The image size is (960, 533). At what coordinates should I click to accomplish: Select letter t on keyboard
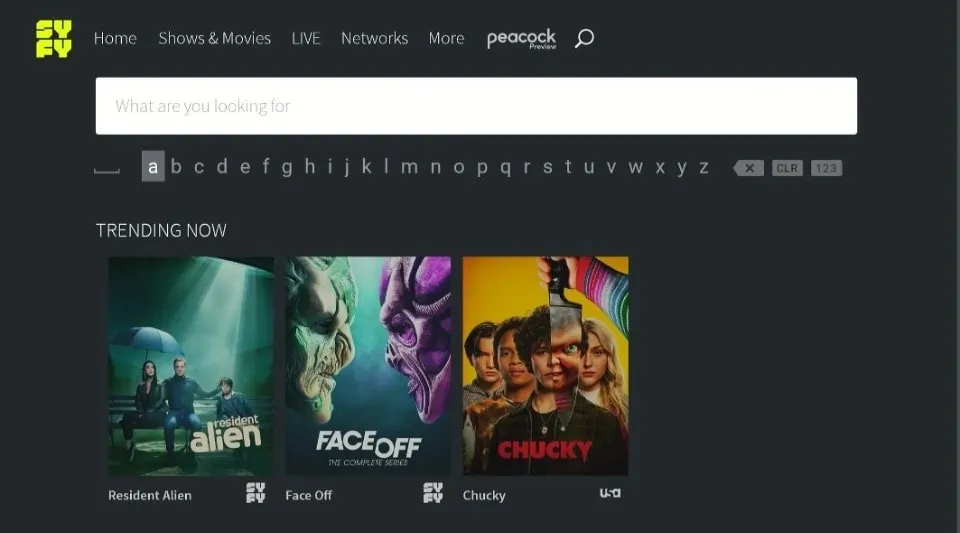coord(568,166)
